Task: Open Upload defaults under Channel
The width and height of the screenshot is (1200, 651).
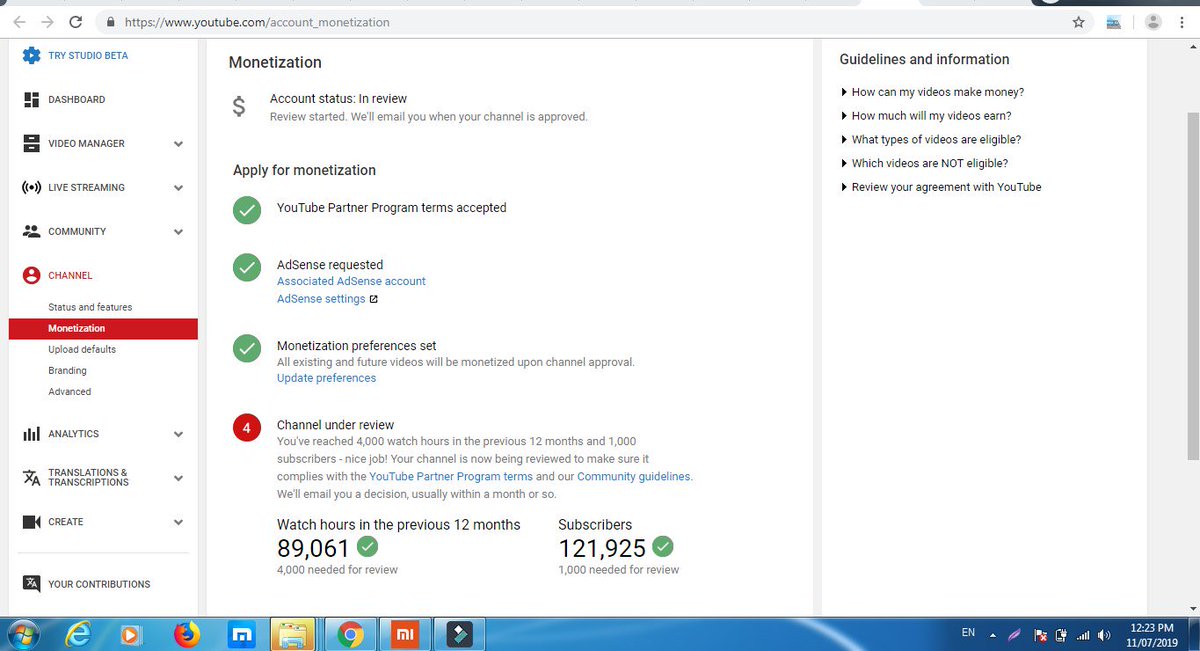Action: coord(82,350)
